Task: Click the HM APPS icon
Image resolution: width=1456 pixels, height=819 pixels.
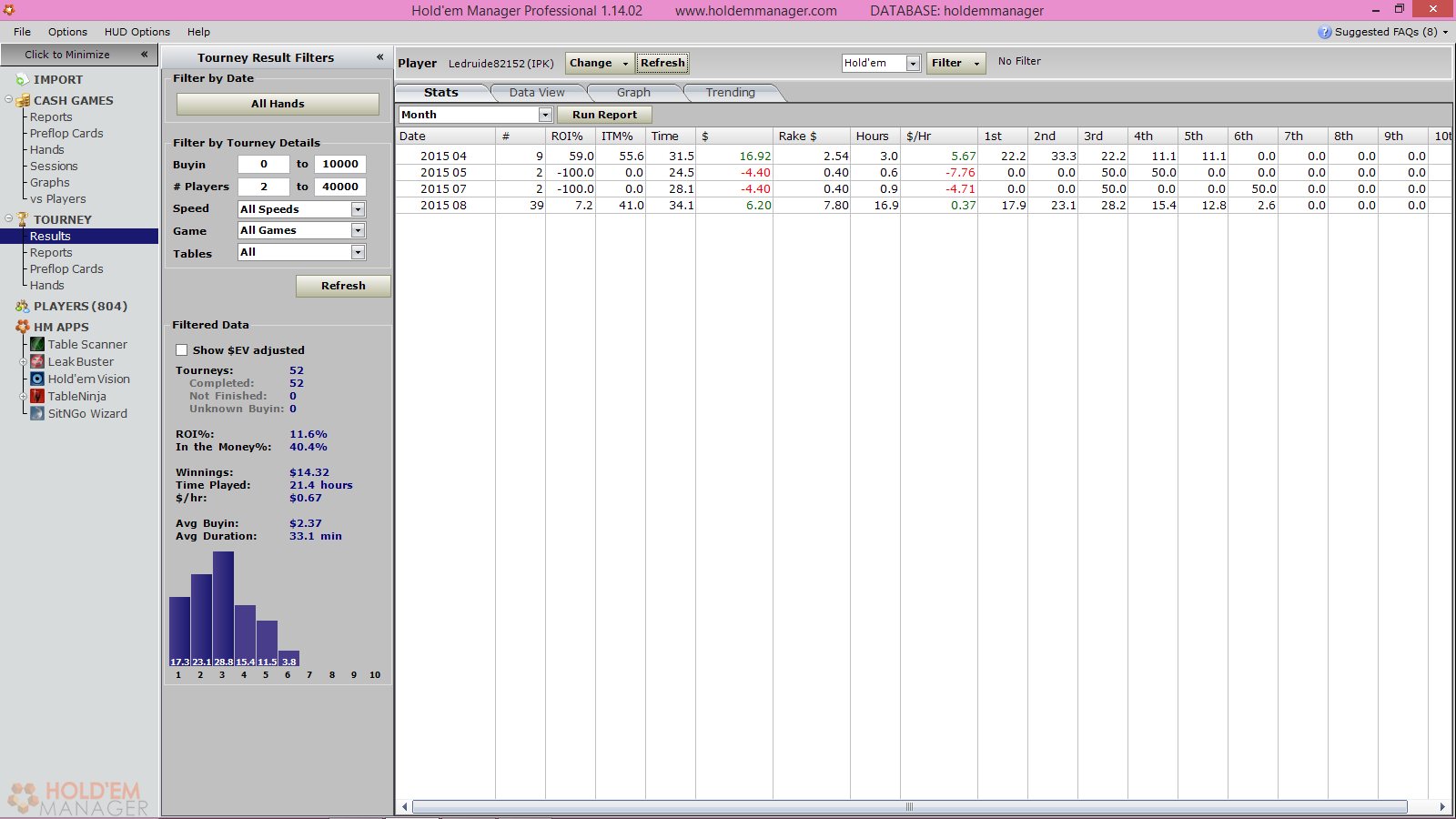Action: pos(23,327)
